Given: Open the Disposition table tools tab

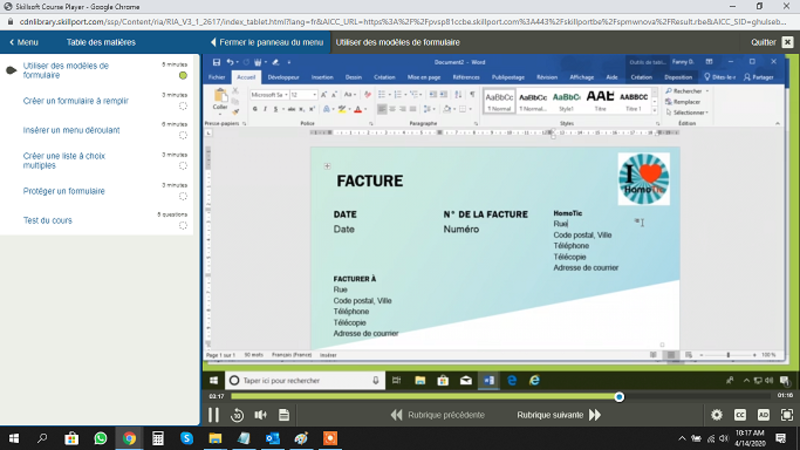Looking at the screenshot, I should [678, 78].
